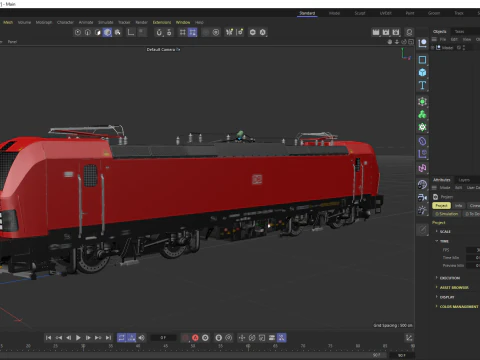This screenshot has height=360, width=480.
Task: Select the Info button in Attributes
Action: click(x=459, y=206)
